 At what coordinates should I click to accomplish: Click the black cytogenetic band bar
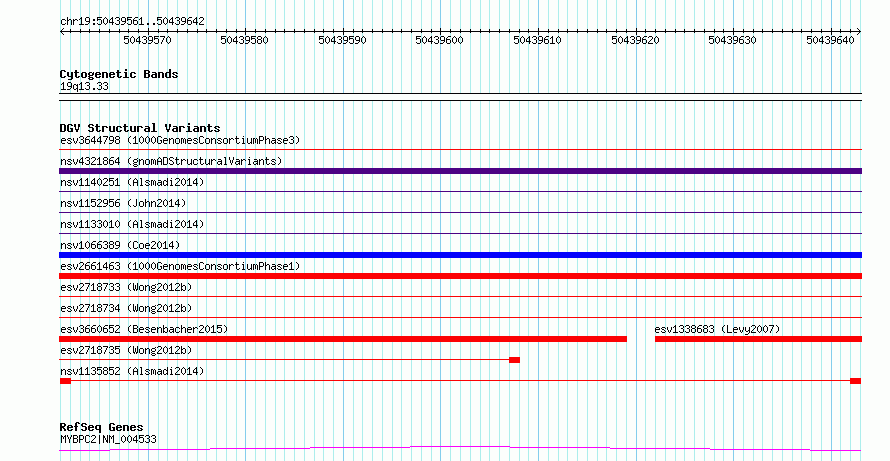point(460,97)
